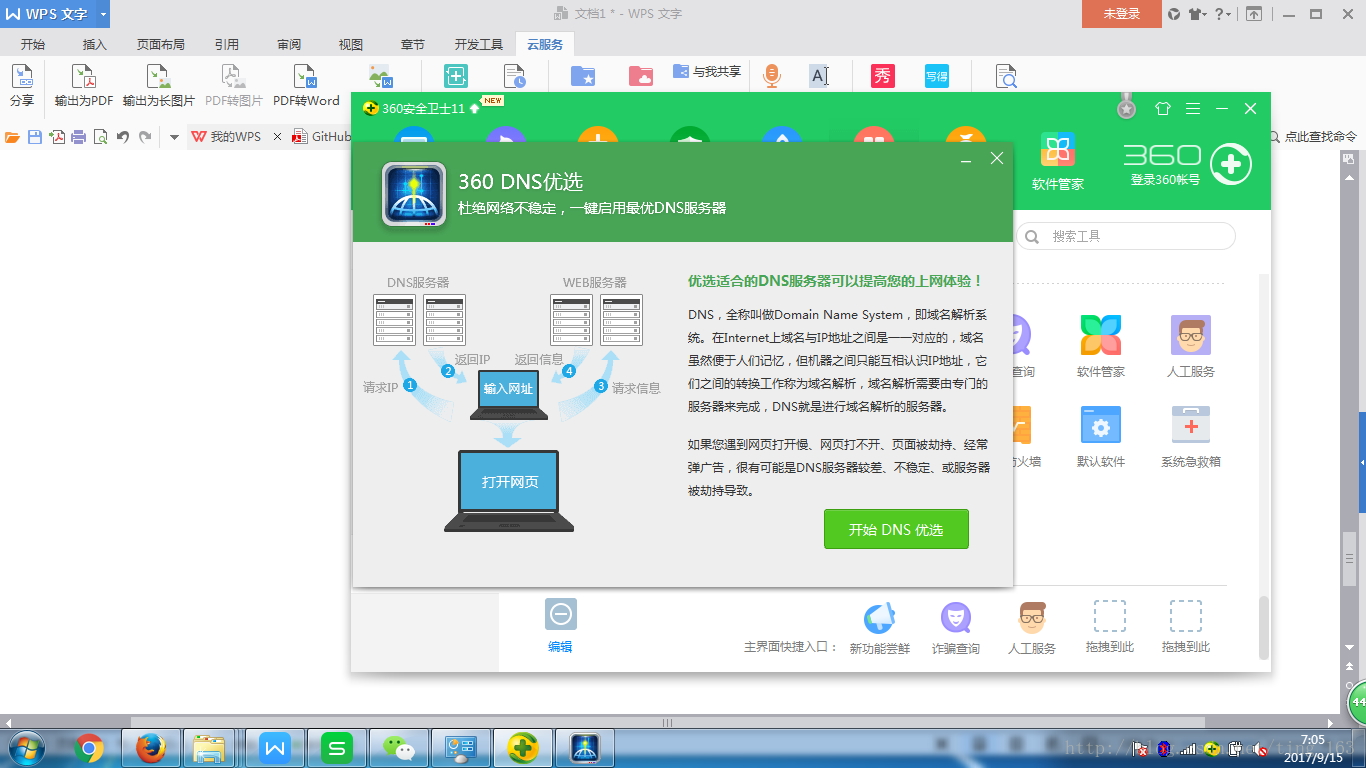
Task: Close the 360 DNS优选 dialog
Action: click(996, 159)
